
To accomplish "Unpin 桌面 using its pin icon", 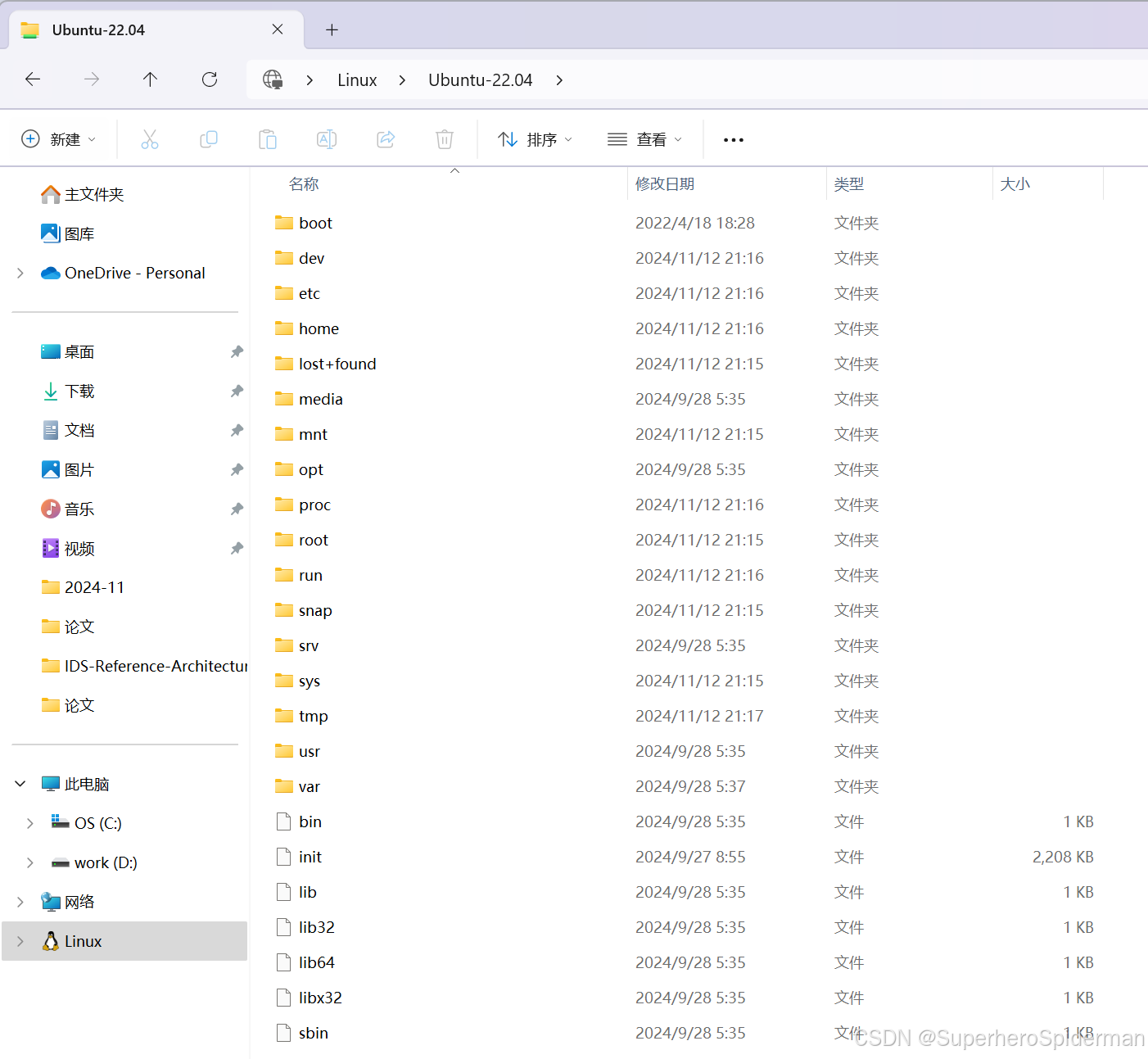I will coord(237,351).
